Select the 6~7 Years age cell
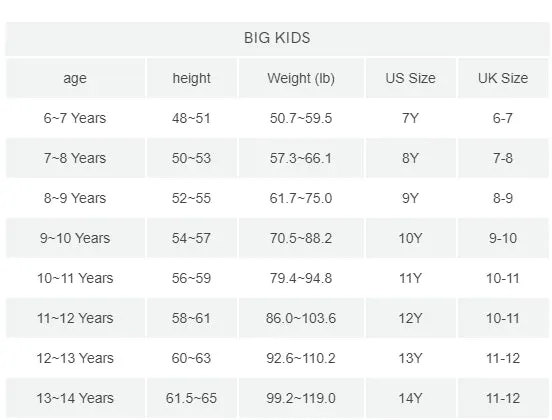 point(75,118)
